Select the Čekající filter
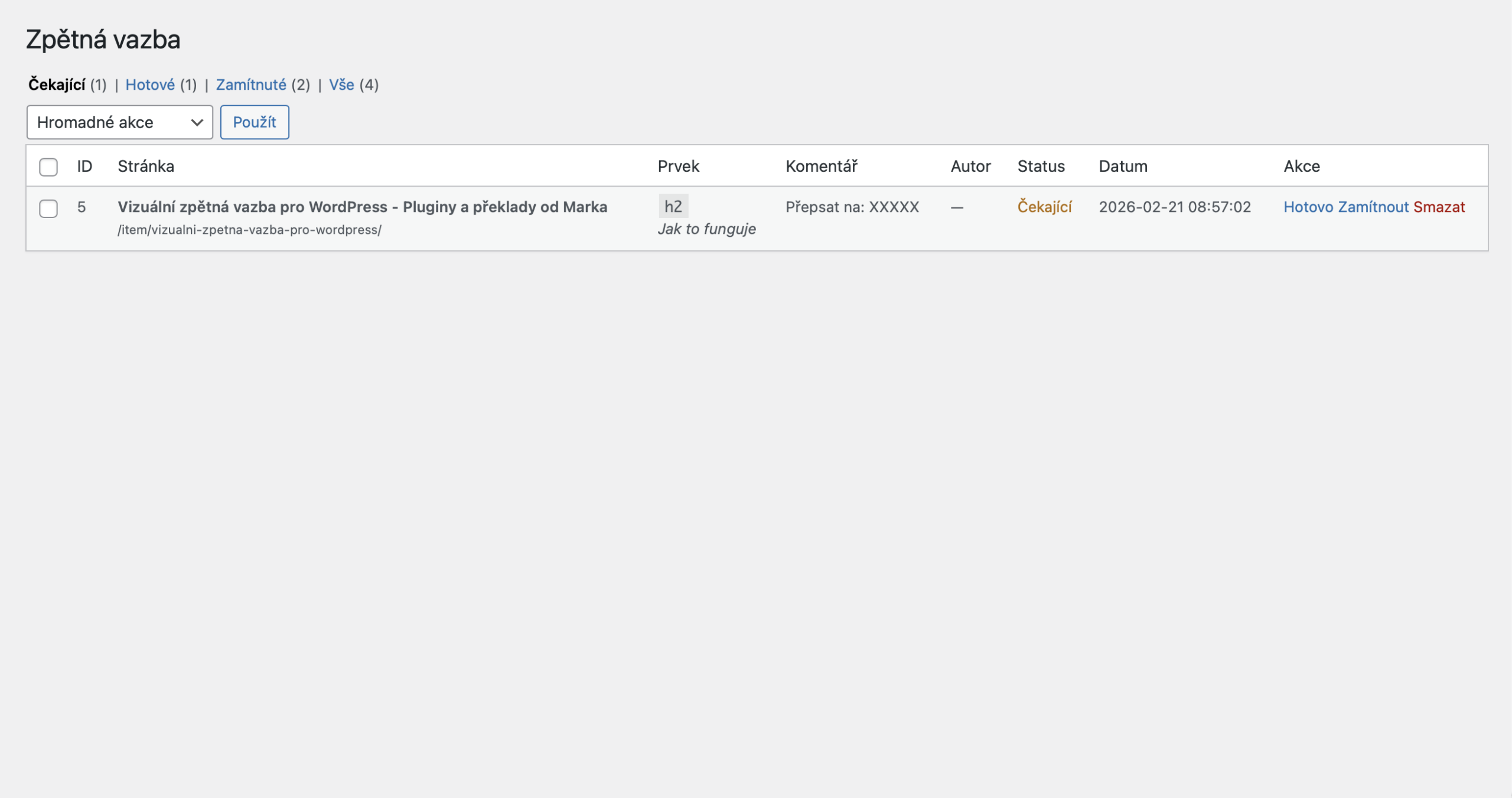The height and width of the screenshot is (798, 1512). (x=57, y=85)
